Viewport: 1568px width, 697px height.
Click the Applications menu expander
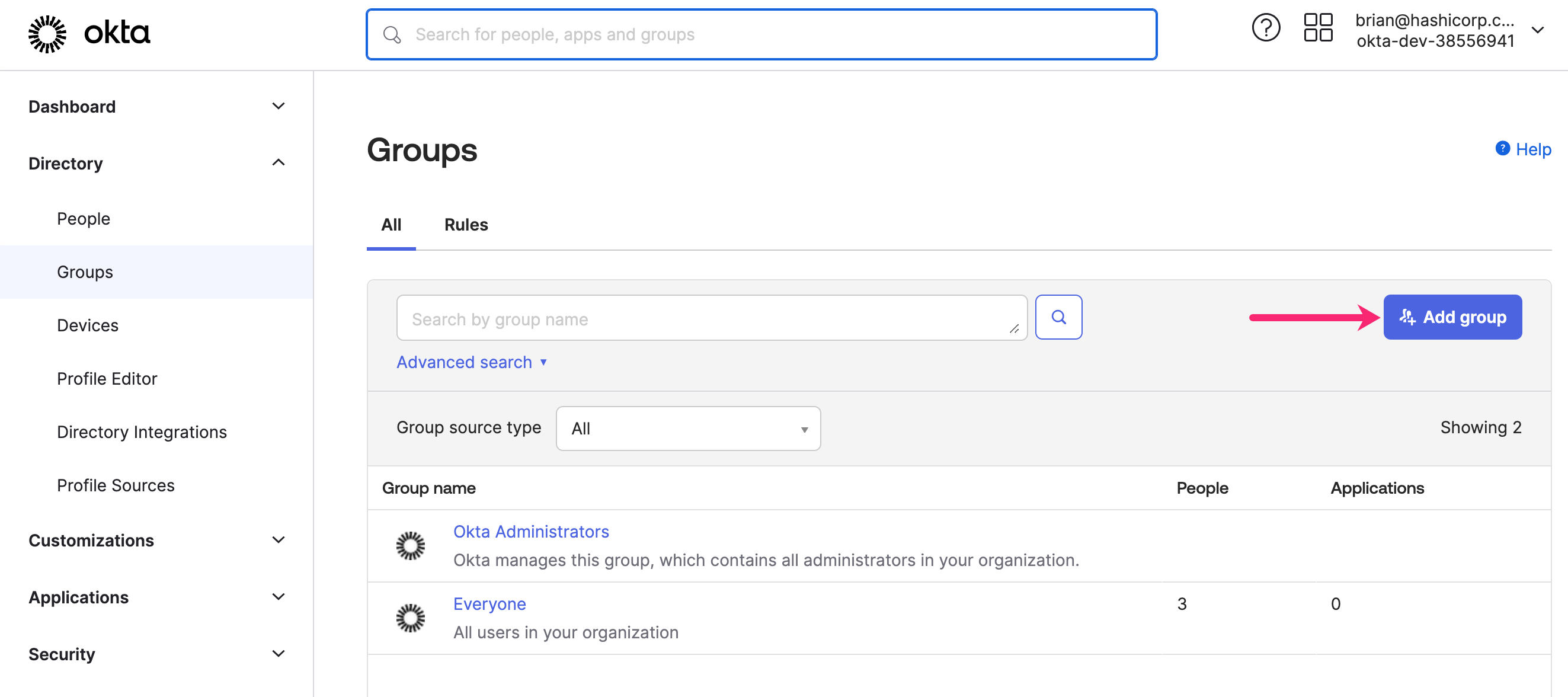click(x=281, y=597)
